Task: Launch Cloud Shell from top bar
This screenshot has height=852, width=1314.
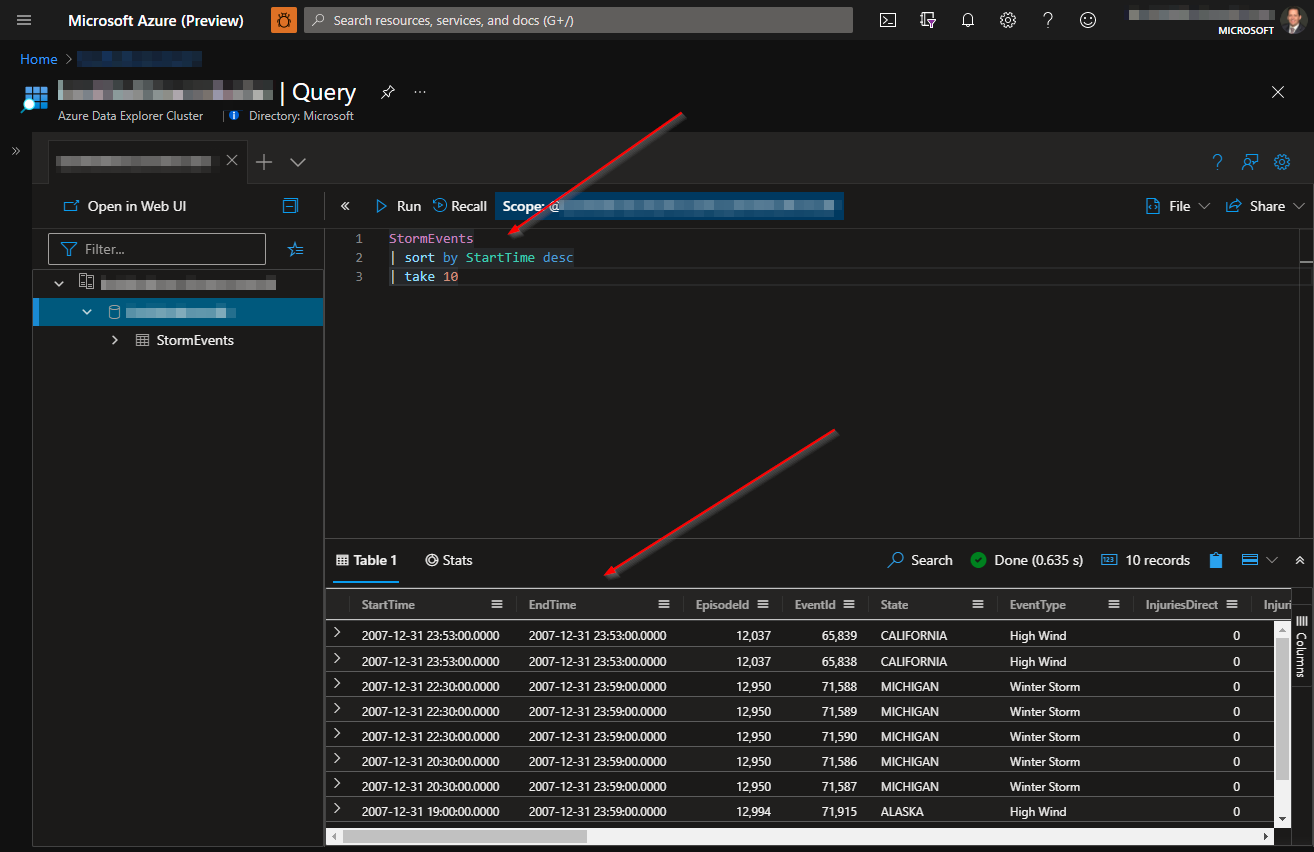Action: point(887,20)
